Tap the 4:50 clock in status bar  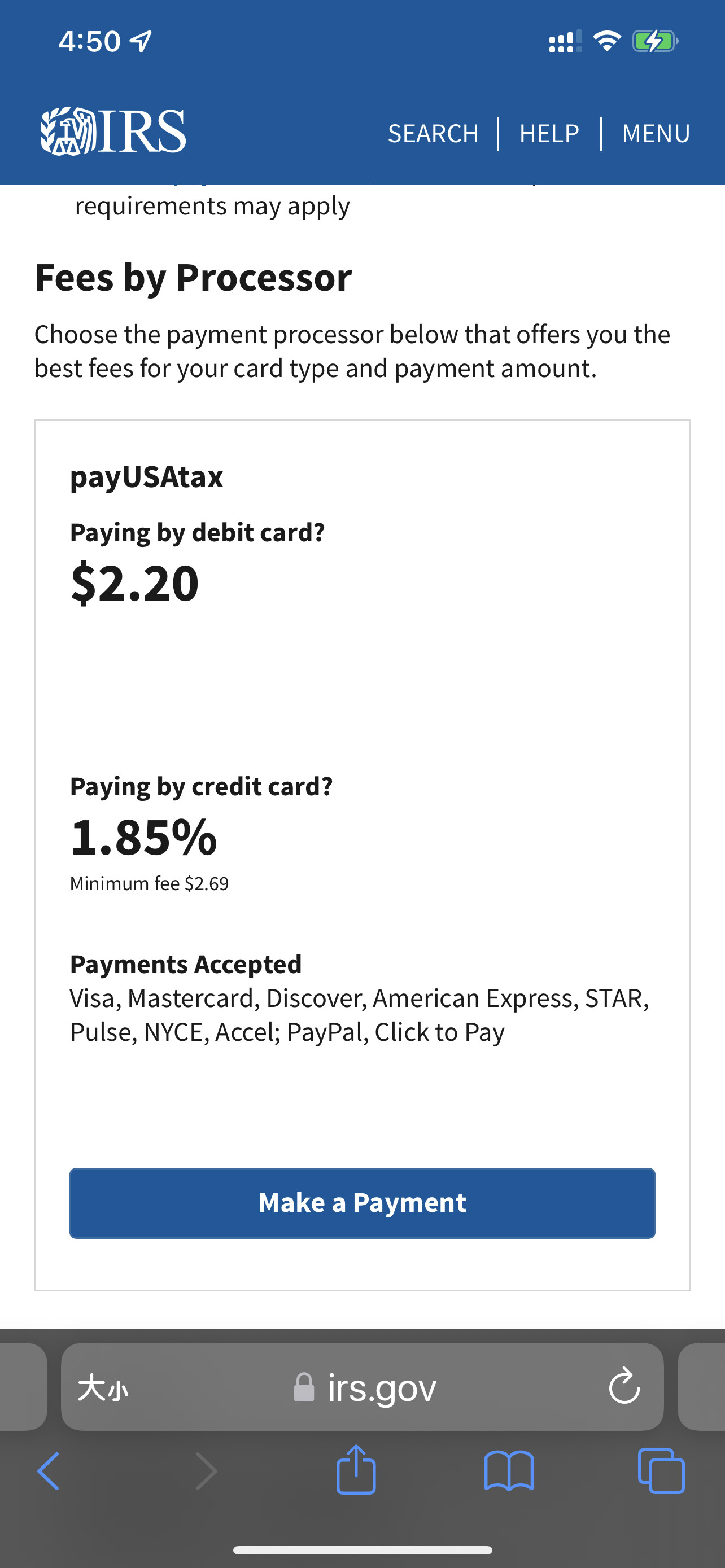pos(89,41)
